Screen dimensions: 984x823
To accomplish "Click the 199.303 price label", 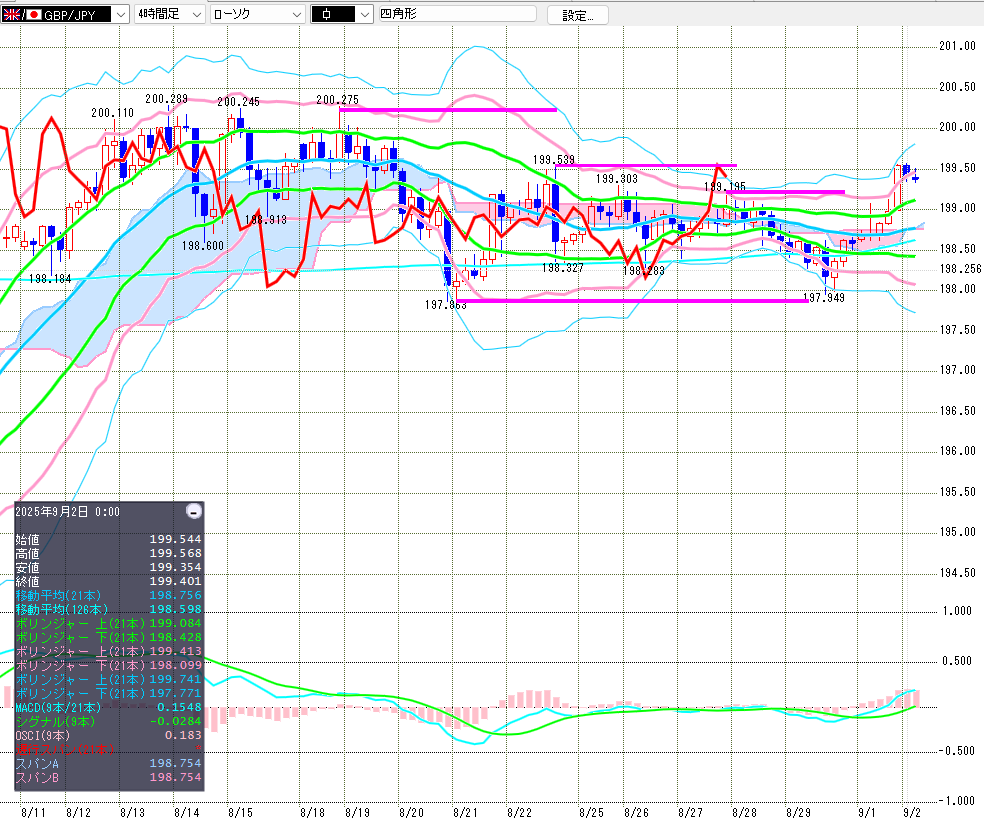I will pyautogui.click(x=617, y=178).
